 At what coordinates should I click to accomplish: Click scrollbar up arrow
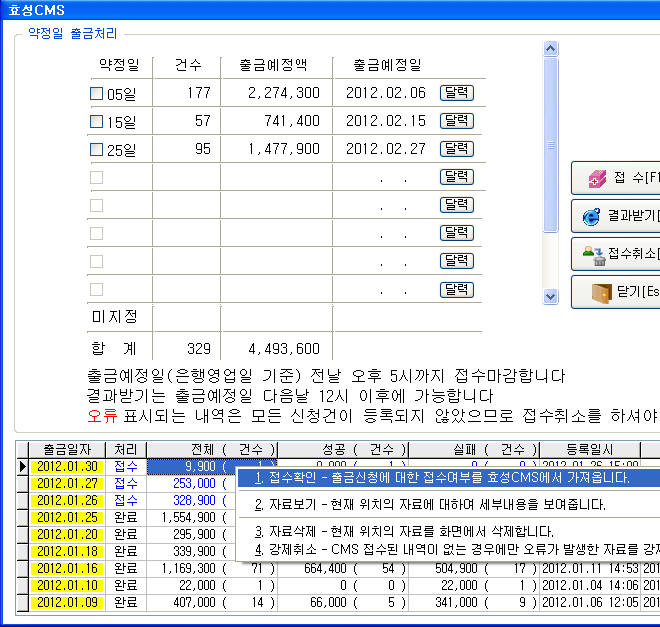551,49
